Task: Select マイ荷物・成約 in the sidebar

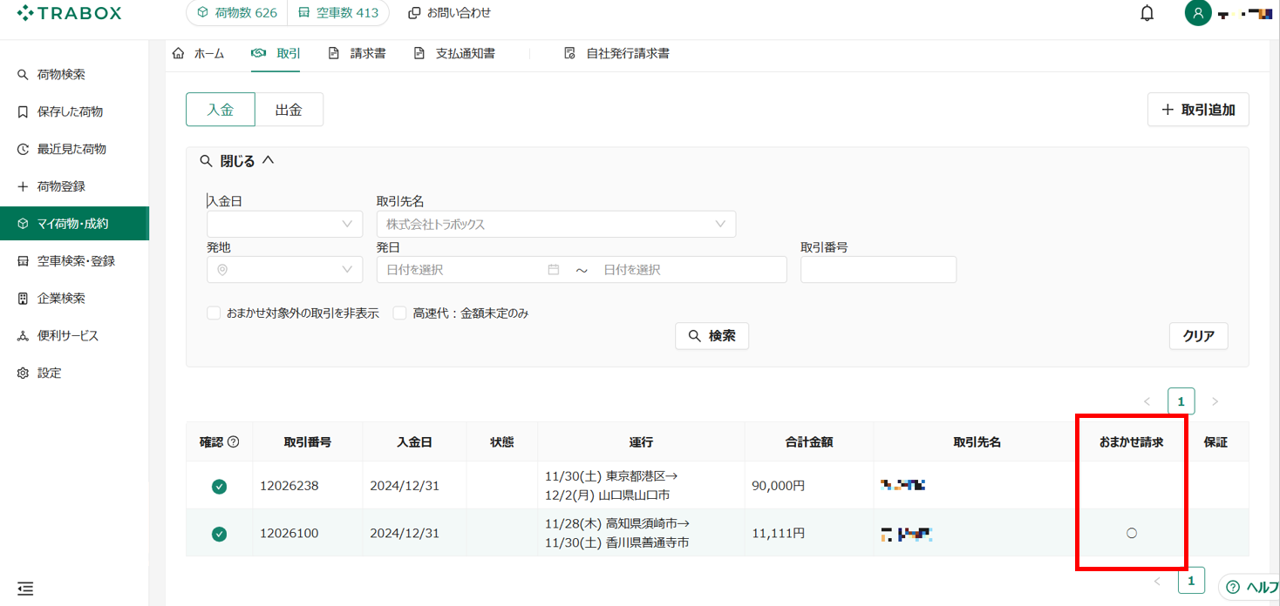Action: tap(74, 224)
